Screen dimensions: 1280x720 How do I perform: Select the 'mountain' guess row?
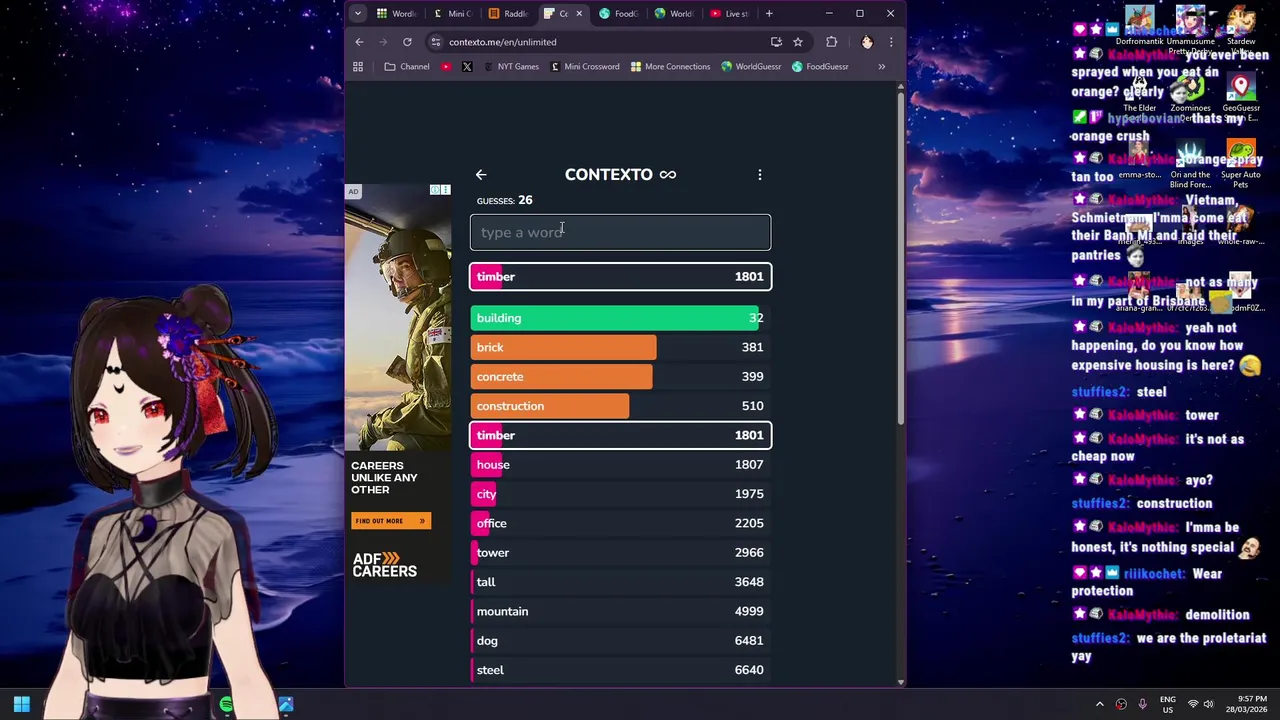tap(620, 611)
